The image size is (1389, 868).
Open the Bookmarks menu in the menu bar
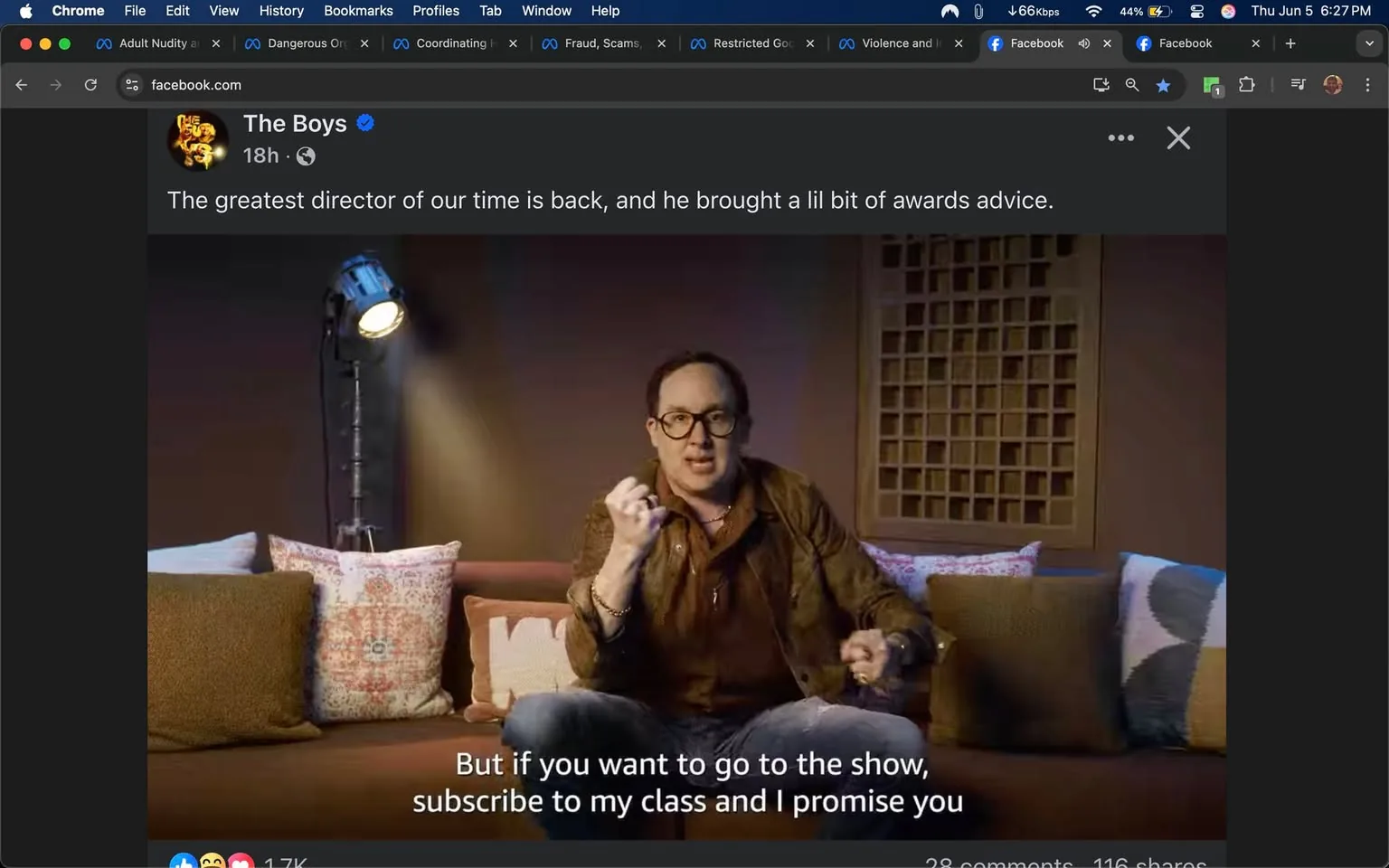(x=357, y=10)
